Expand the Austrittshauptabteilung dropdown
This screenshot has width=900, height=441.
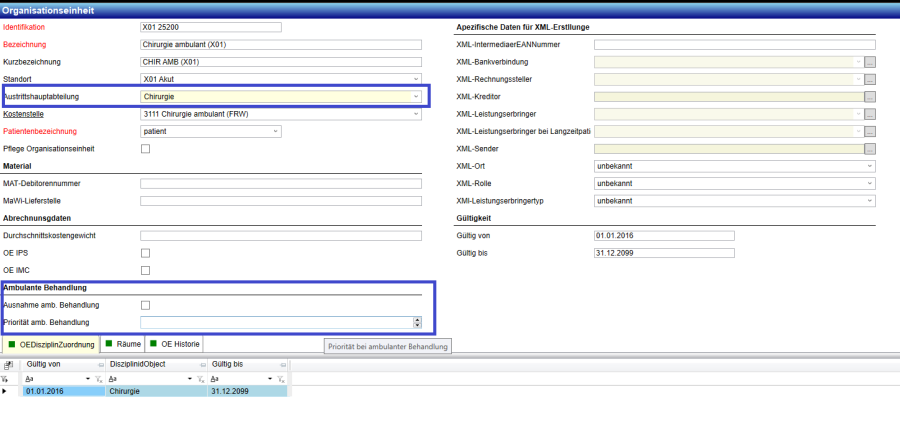[x=416, y=97]
